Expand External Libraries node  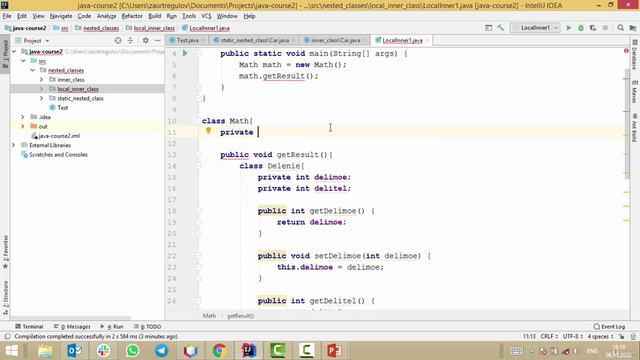pos(14,145)
